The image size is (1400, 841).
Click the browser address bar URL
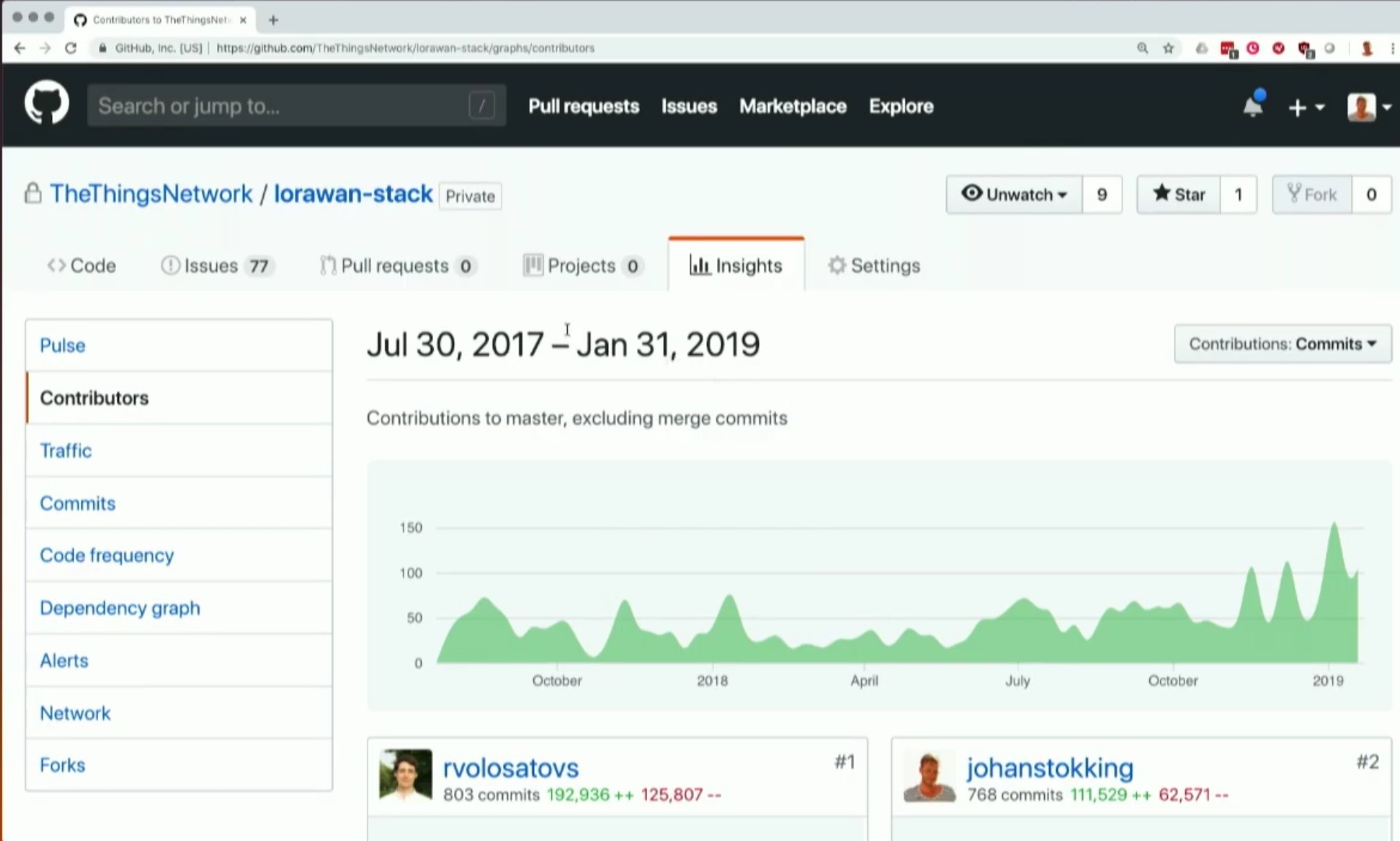tap(405, 48)
